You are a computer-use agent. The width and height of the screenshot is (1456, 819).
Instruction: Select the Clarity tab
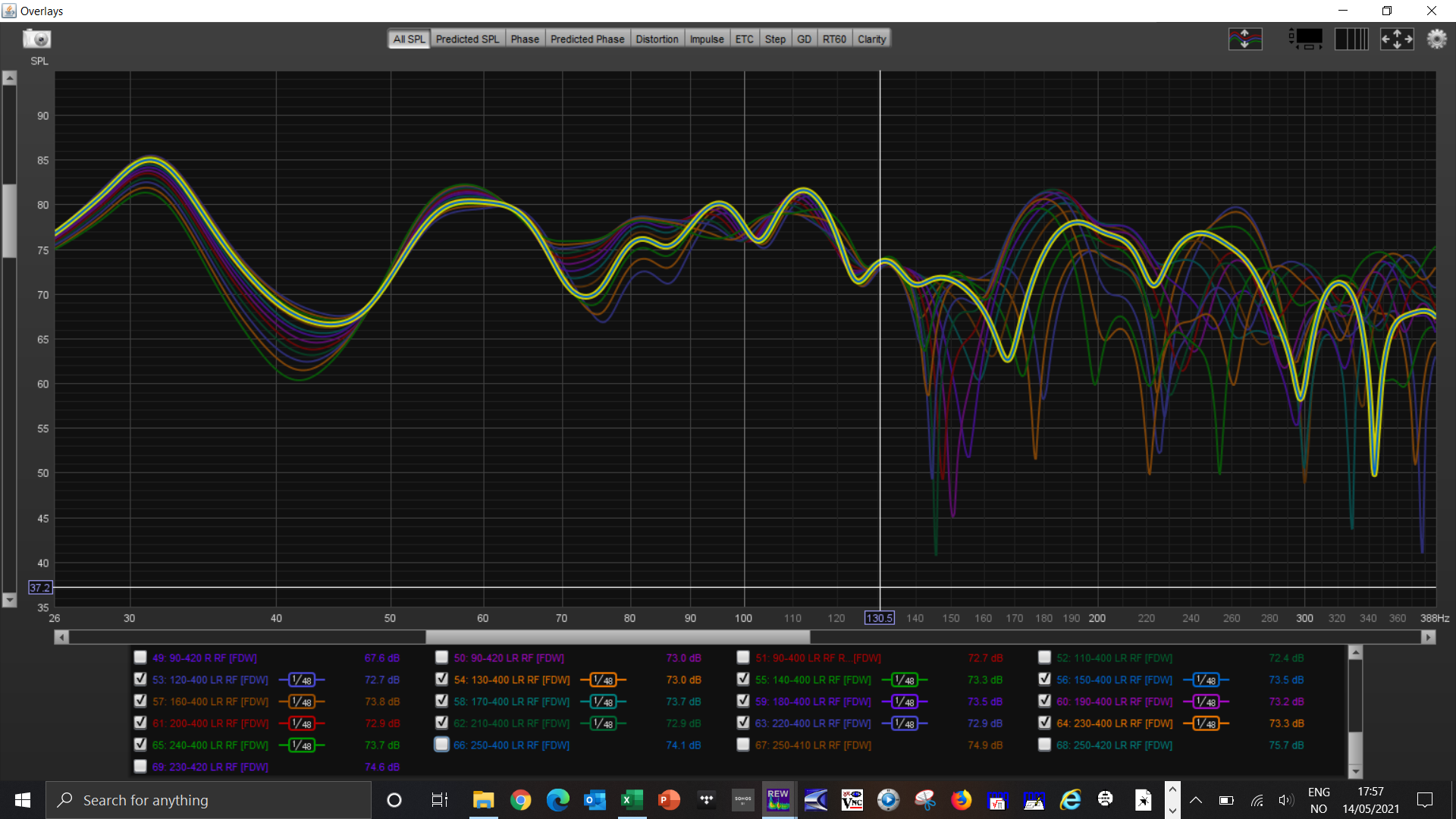[x=871, y=39]
